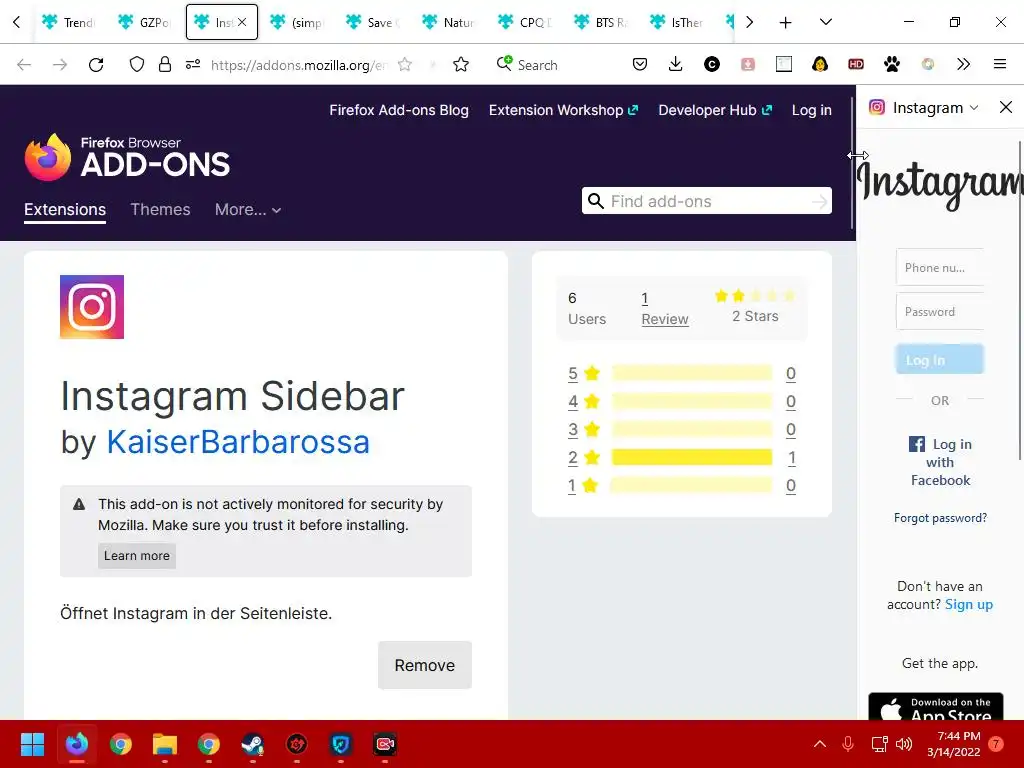The width and height of the screenshot is (1024, 768).
Task: Open the 1 Review link
Action: [665, 309]
